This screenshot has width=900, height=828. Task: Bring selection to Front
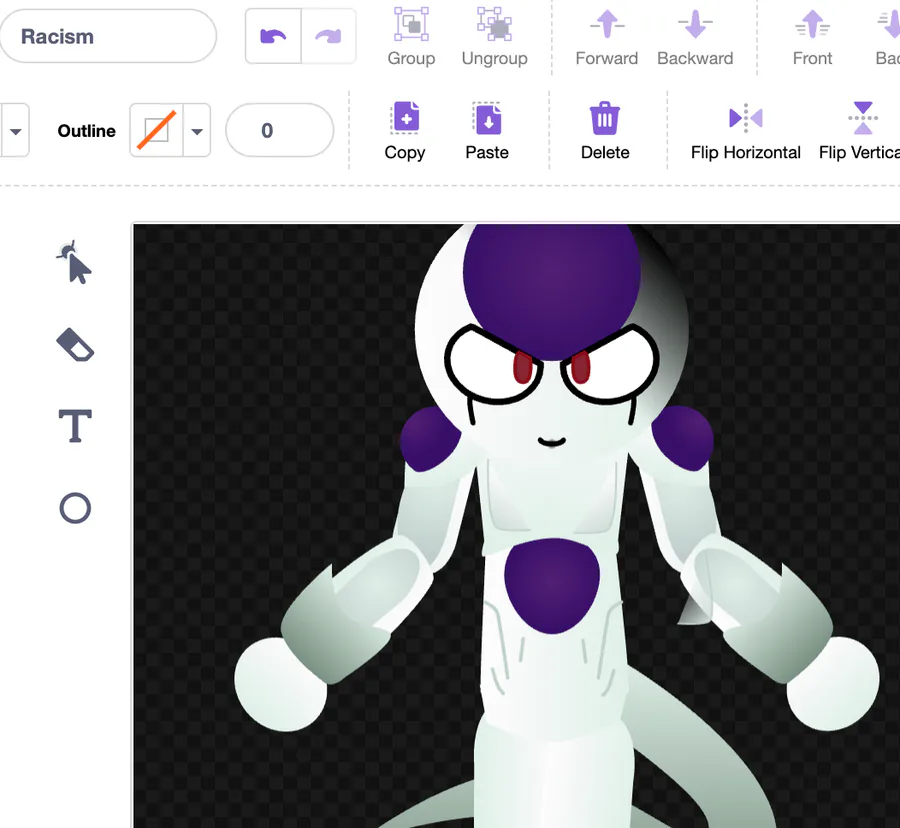(812, 37)
